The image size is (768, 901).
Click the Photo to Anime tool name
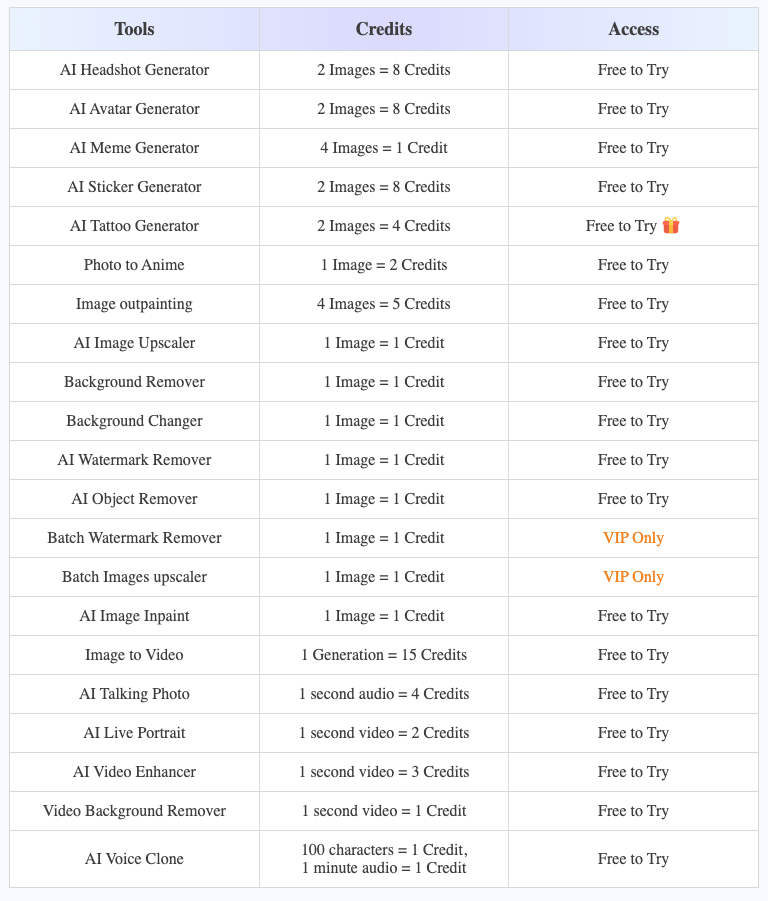tap(134, 265)
